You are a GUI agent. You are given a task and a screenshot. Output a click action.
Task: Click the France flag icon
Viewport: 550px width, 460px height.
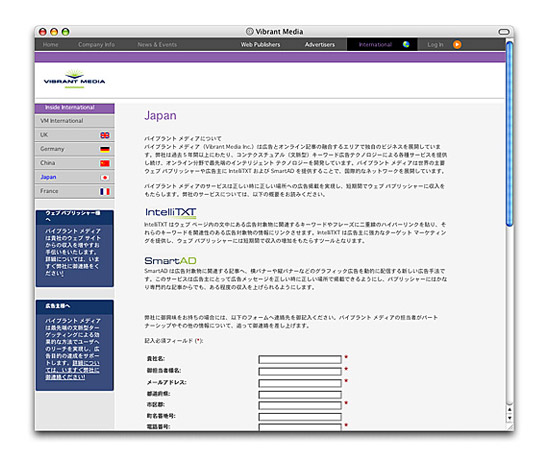tap(105, 192)
